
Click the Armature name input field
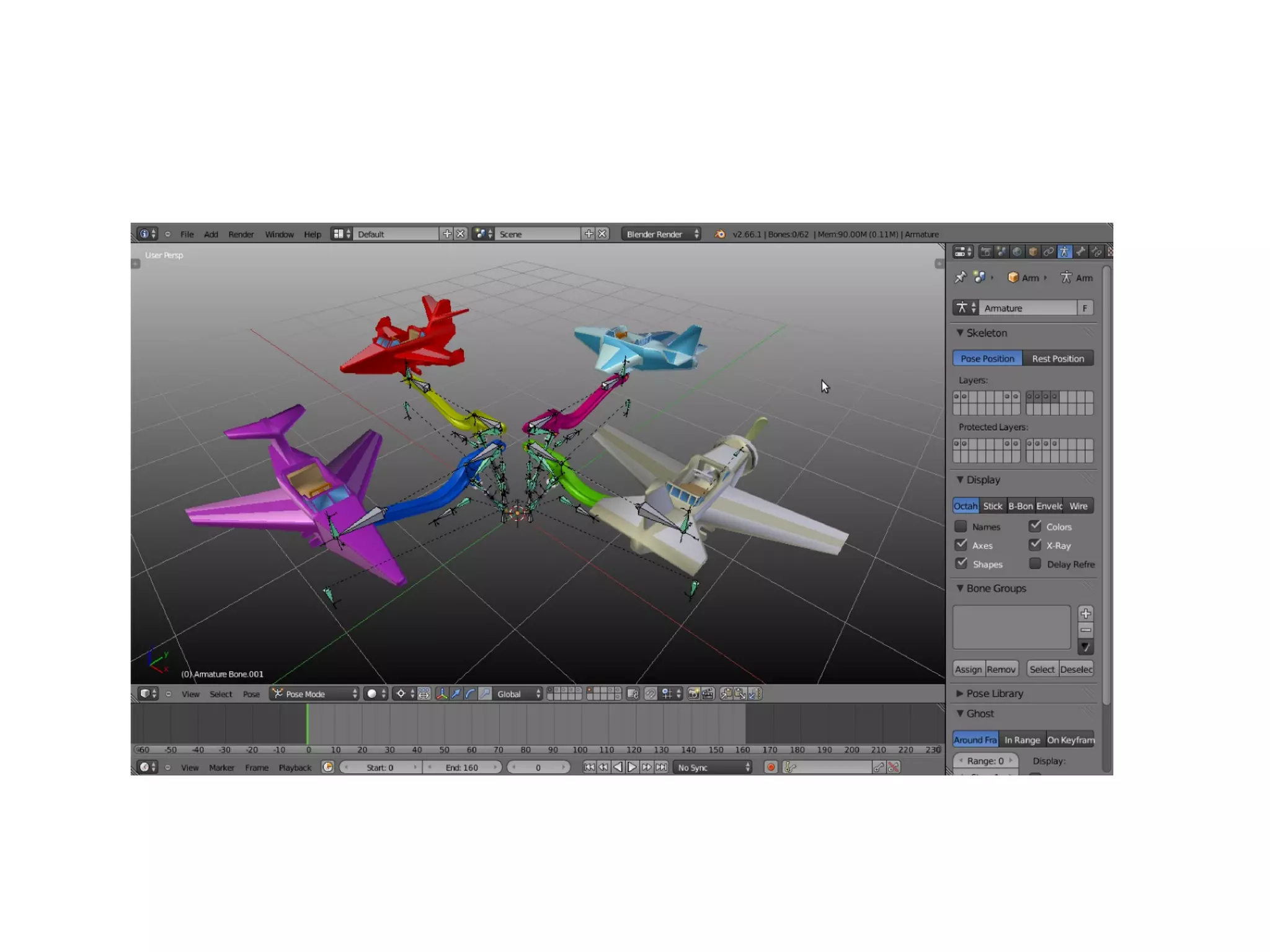(x=1029, y=308)
